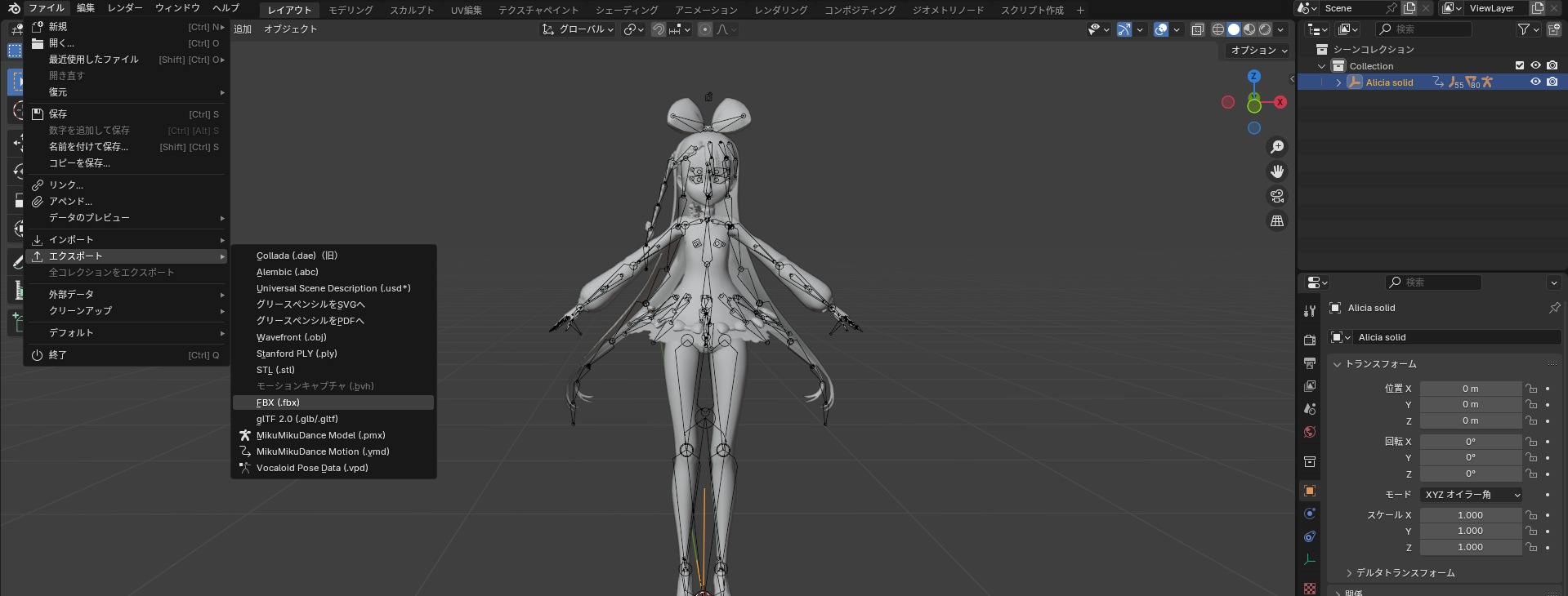Open the 編集 menu

tap(86, 8)
